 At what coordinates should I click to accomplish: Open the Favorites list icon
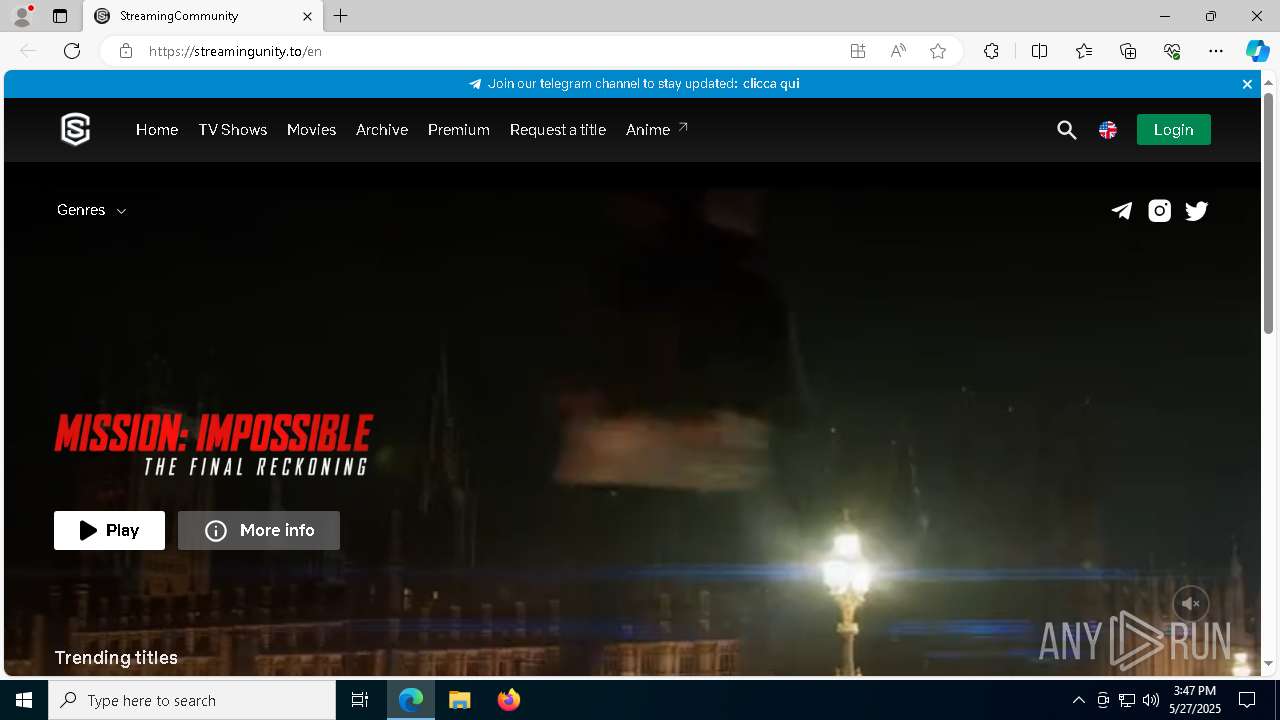coord(1084,51)
